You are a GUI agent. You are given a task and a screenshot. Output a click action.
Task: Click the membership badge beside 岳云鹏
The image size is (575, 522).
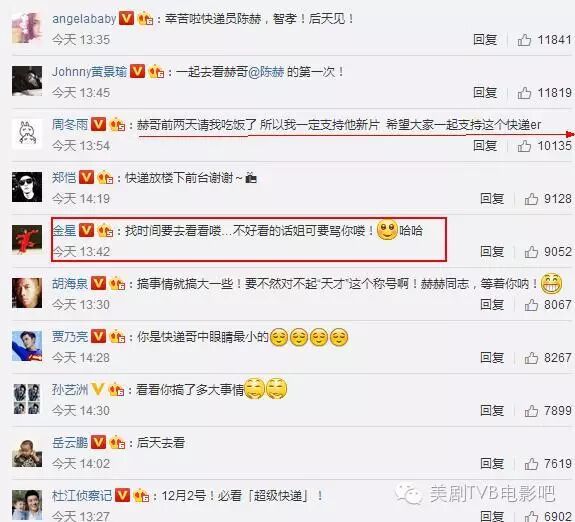(117, 443)
